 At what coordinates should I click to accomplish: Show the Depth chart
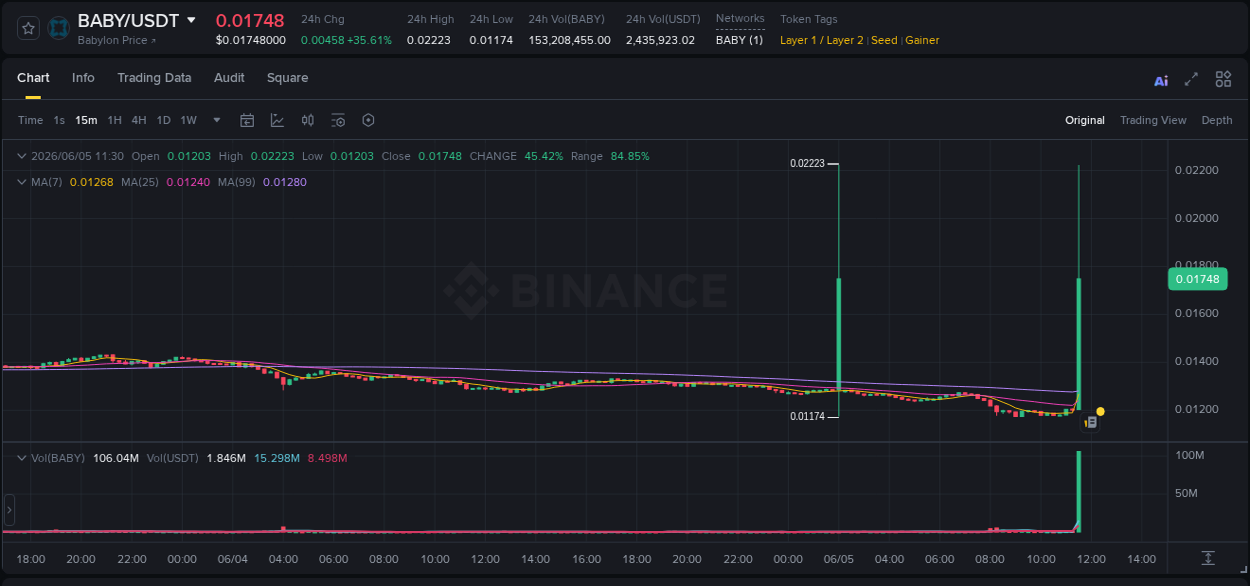pyautogui.click(x=1217, y=120)
